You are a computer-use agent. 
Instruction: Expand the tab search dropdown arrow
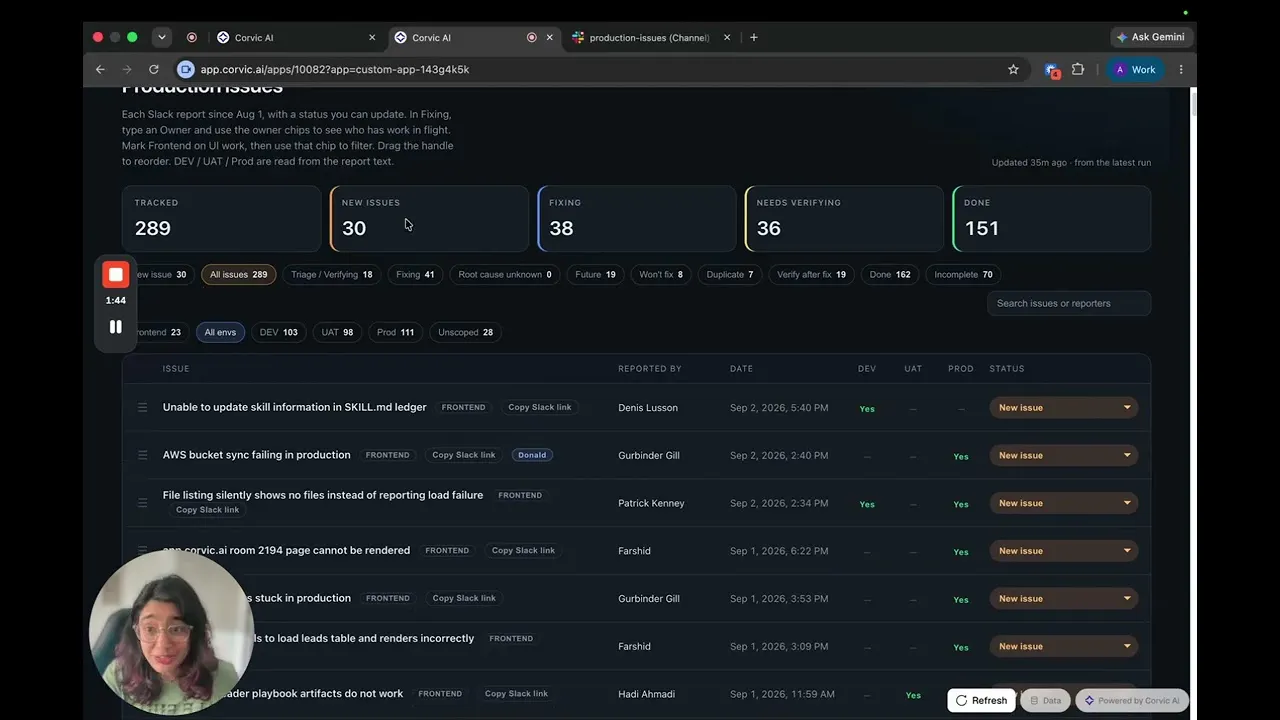pyautogui.click(x=162, y=37)
